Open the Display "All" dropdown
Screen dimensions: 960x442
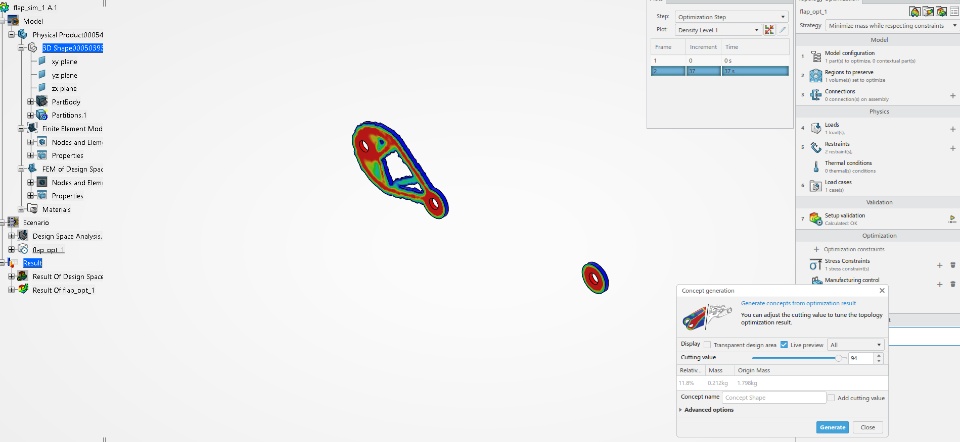pos(855,345)
